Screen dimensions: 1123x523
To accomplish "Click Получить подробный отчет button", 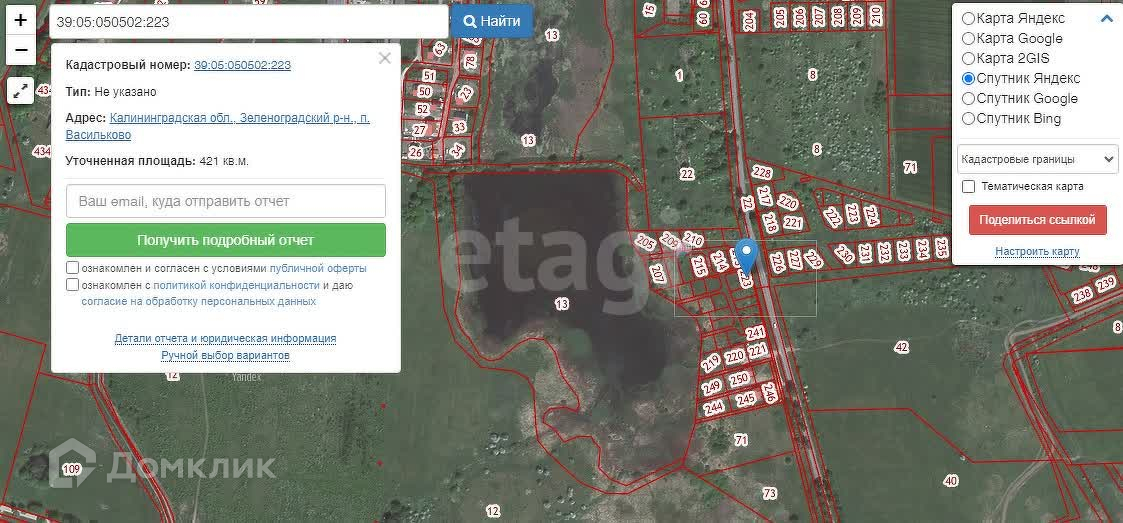I will [226, 240].
